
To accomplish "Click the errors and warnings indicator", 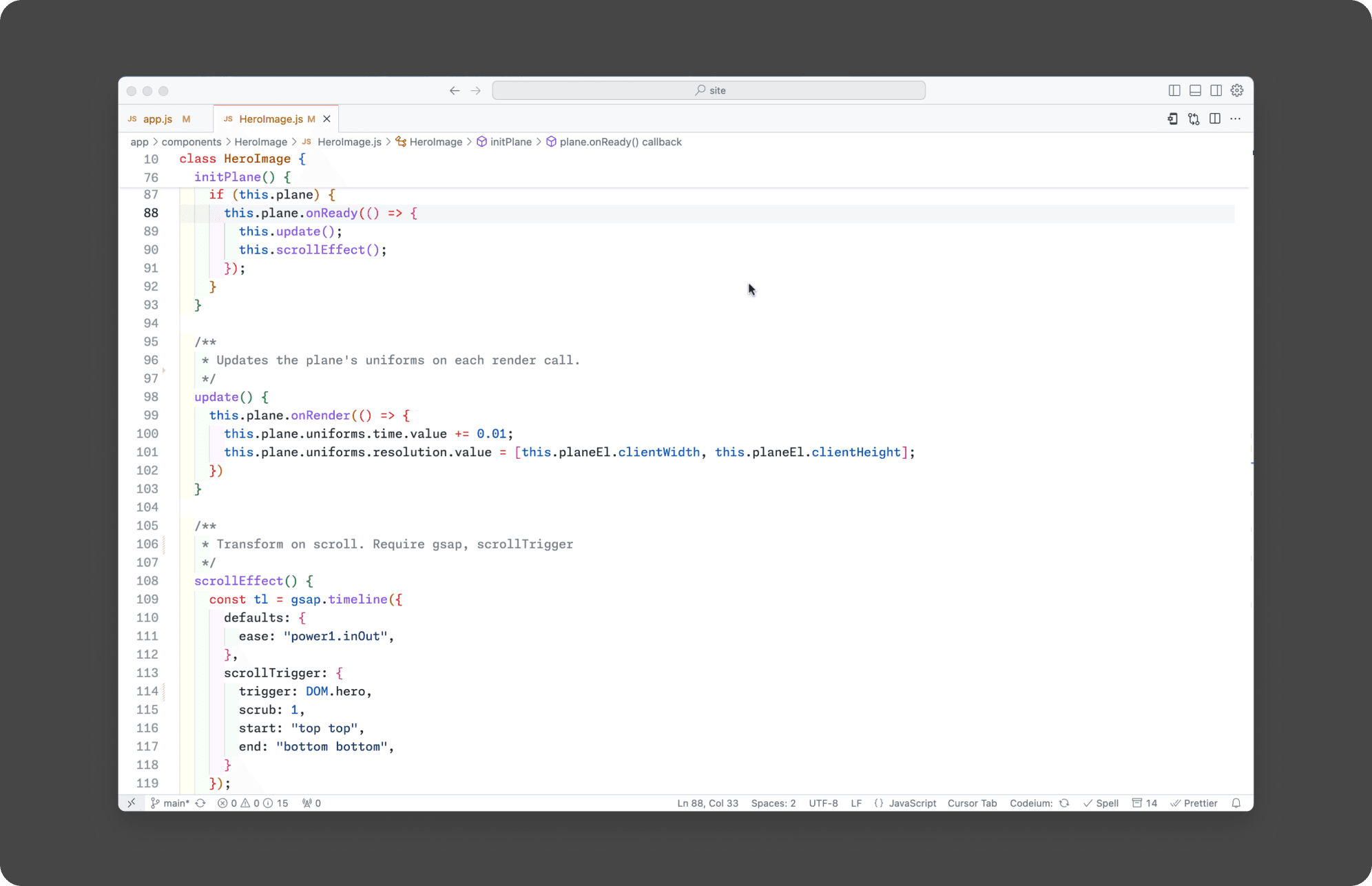I will 241,803.
